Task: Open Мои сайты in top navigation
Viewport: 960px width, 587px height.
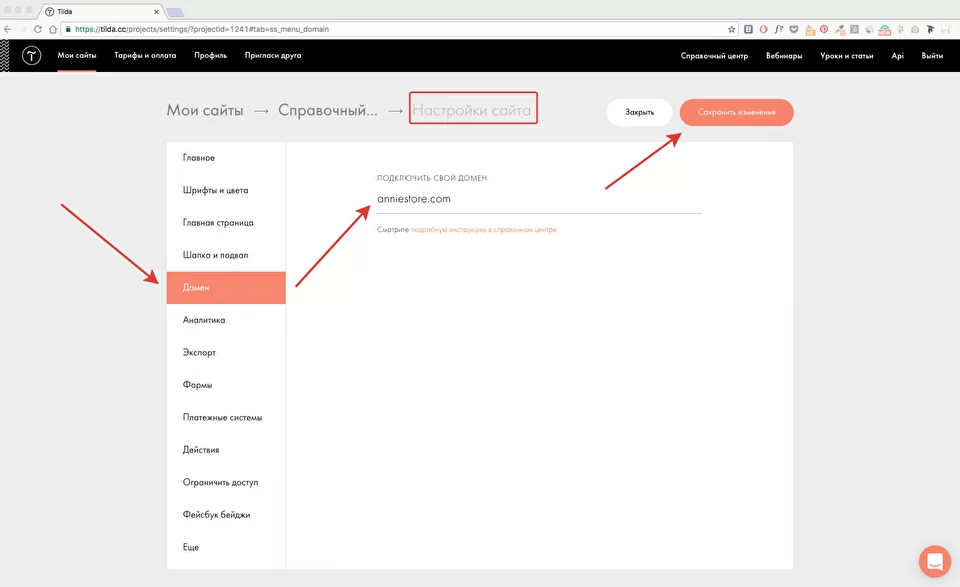Action: [x=77, y=55]
